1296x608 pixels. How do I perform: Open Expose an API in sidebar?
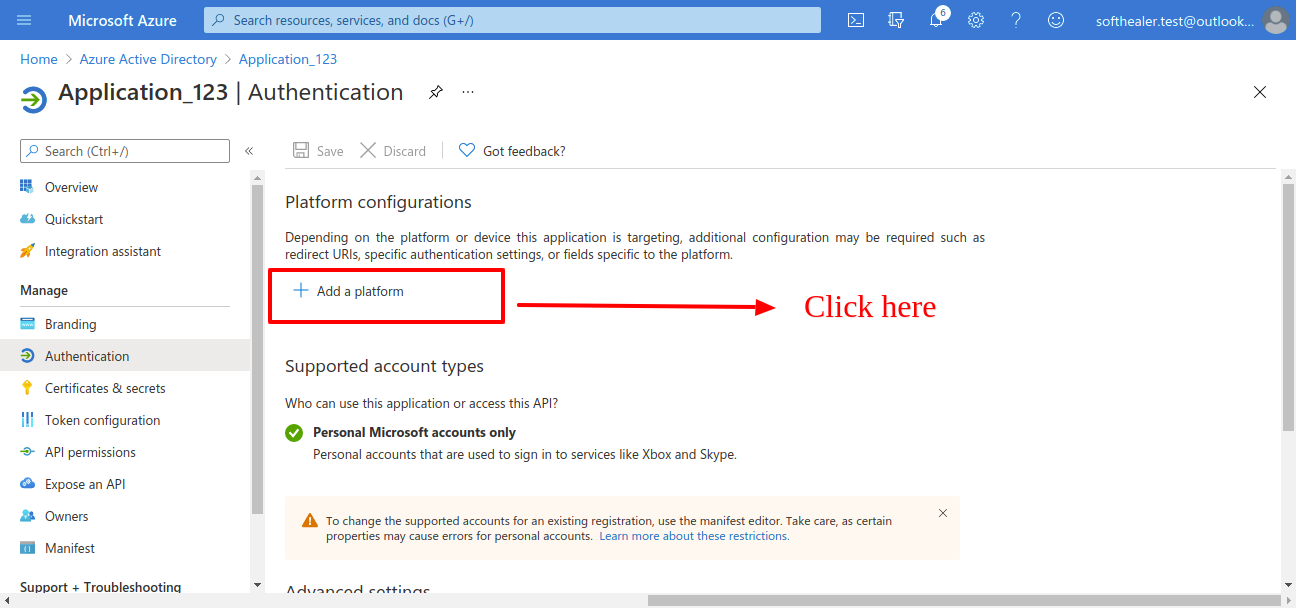[x=85, y=484]
